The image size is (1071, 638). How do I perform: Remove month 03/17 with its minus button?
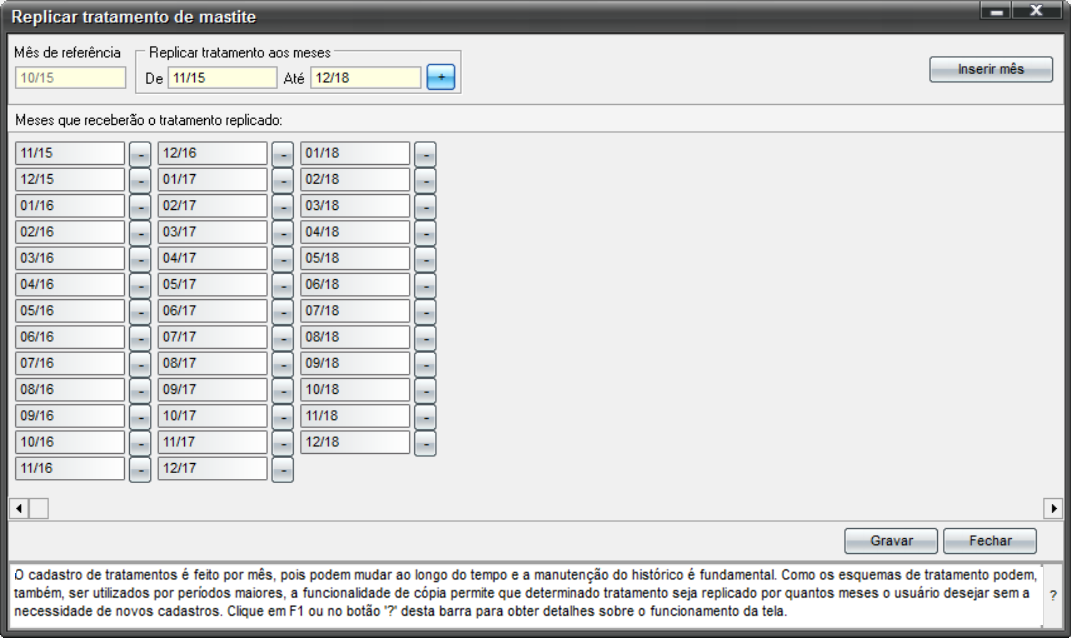point(283,233)
